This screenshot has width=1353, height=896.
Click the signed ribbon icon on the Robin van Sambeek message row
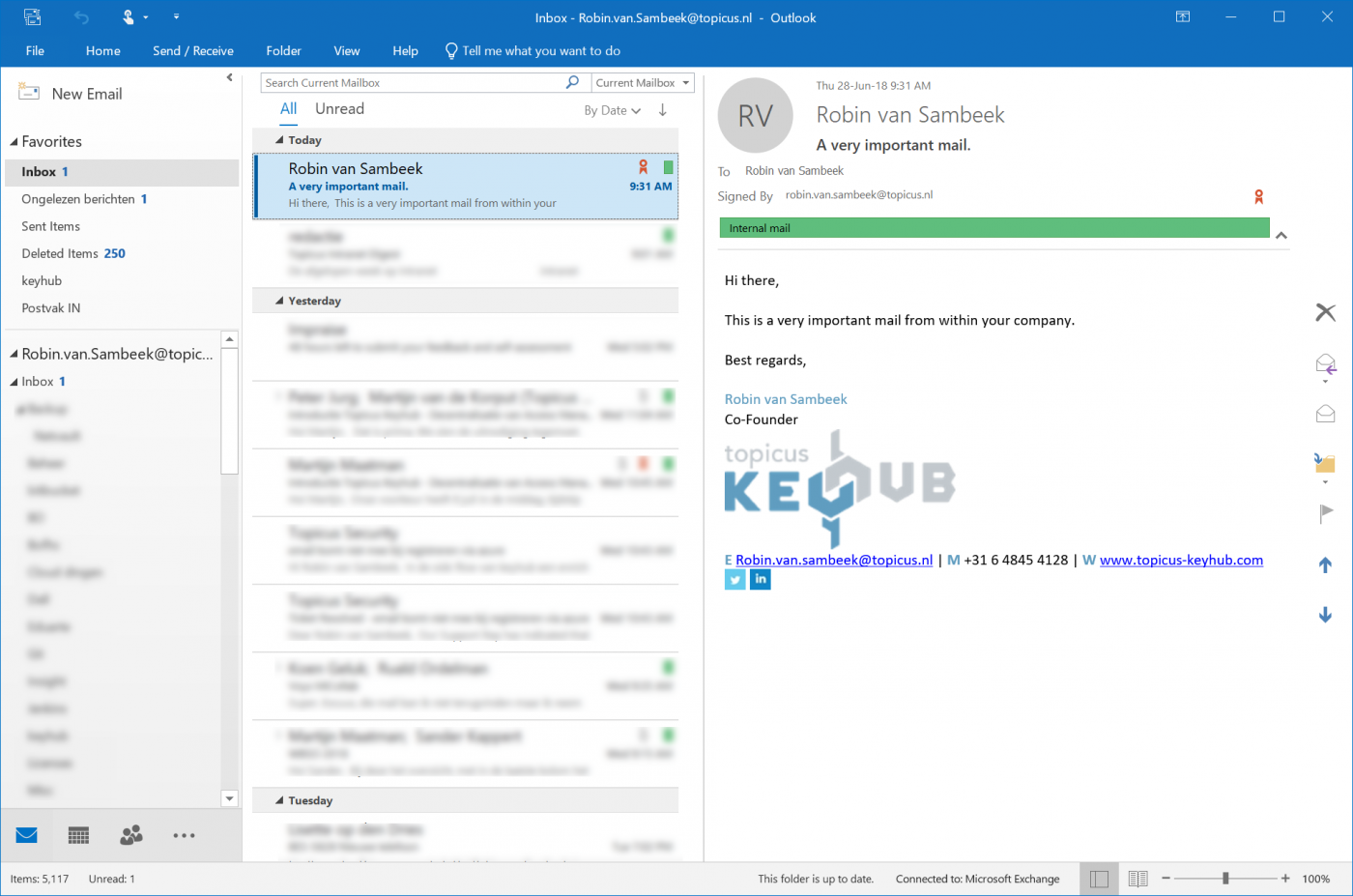(643, 167)
